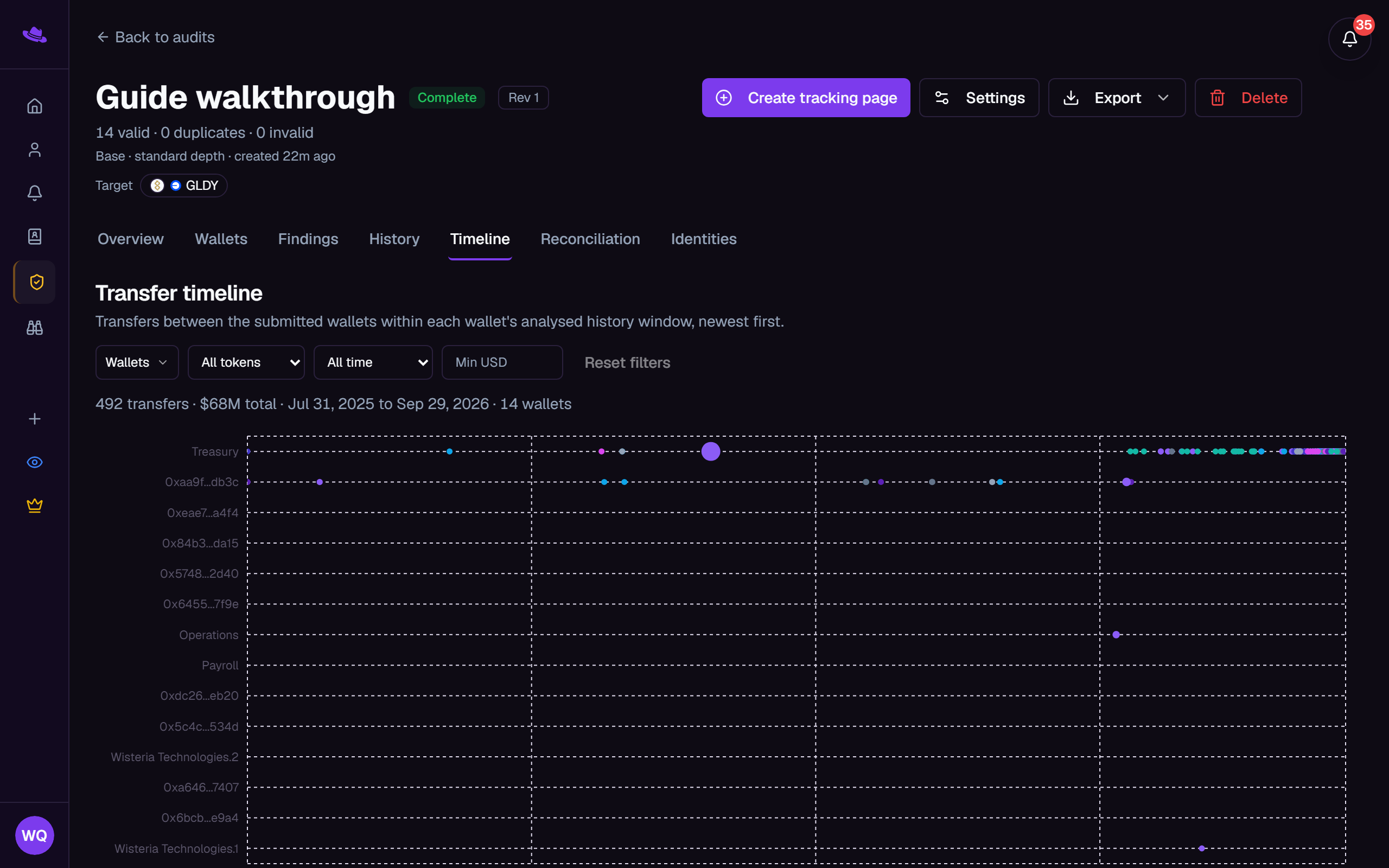This screenshot has height=868, width=1389.
Task: Open notifications bell with 35 badge
Action: pos(1349,39)
